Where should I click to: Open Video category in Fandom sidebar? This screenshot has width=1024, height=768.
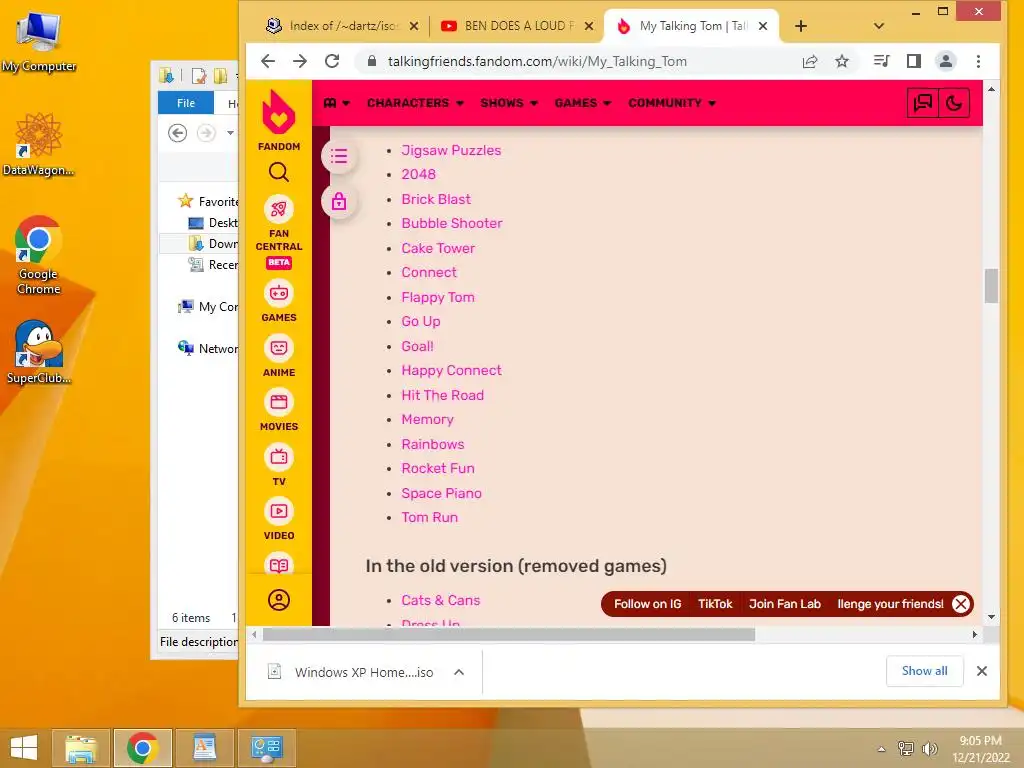click(279, 519)
